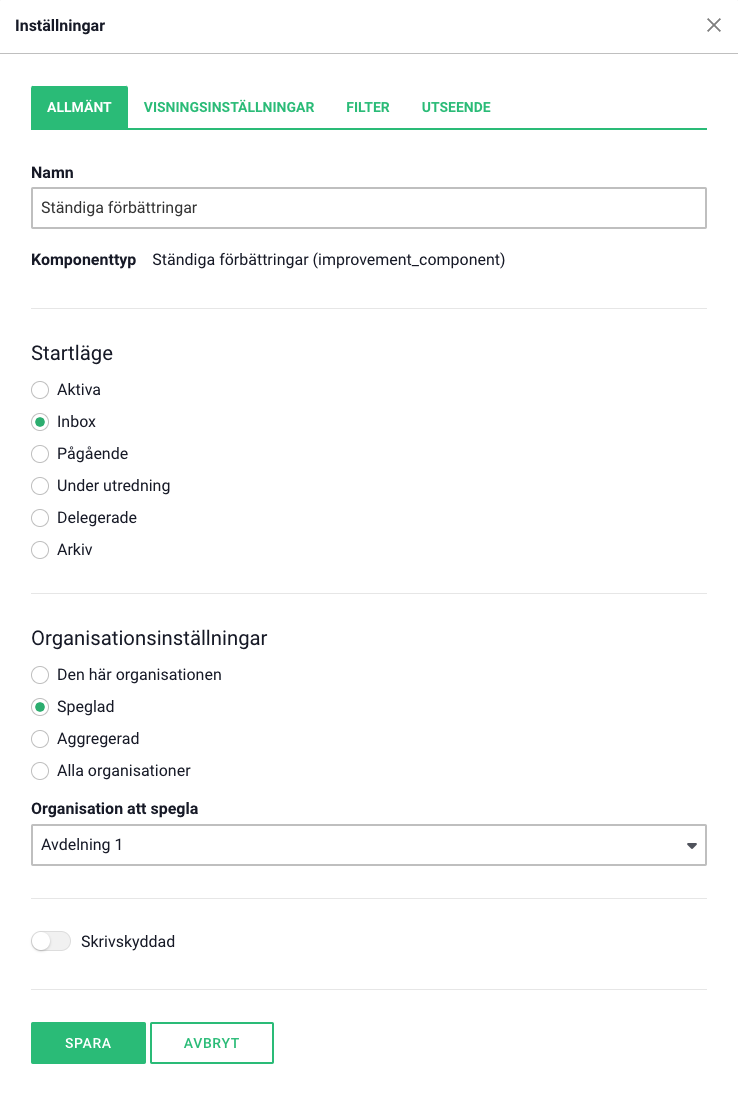Open the Visningsinställningar tab
Image resolution: width=738 pixels, height=1095 pixels.
pyautogui.click(x=229, y=107)
